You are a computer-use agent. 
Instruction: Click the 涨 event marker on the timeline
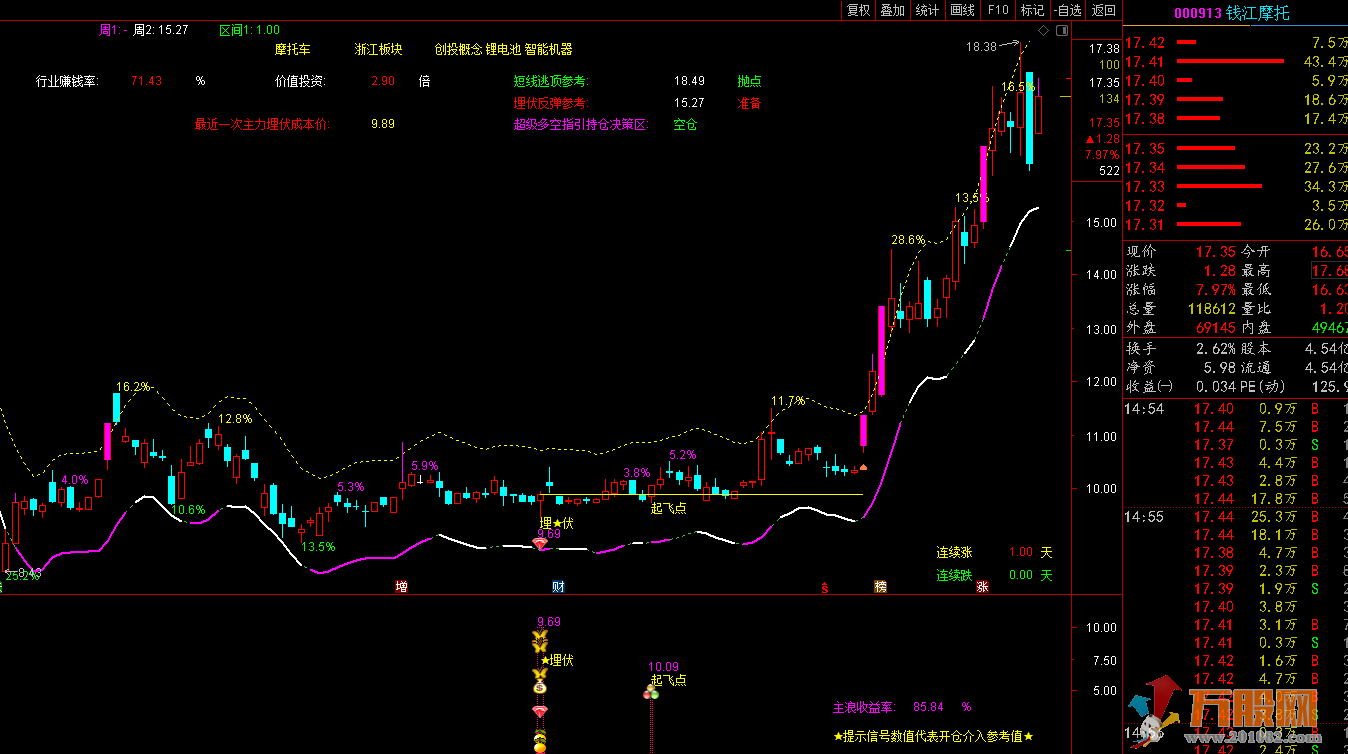coord(983,586)
